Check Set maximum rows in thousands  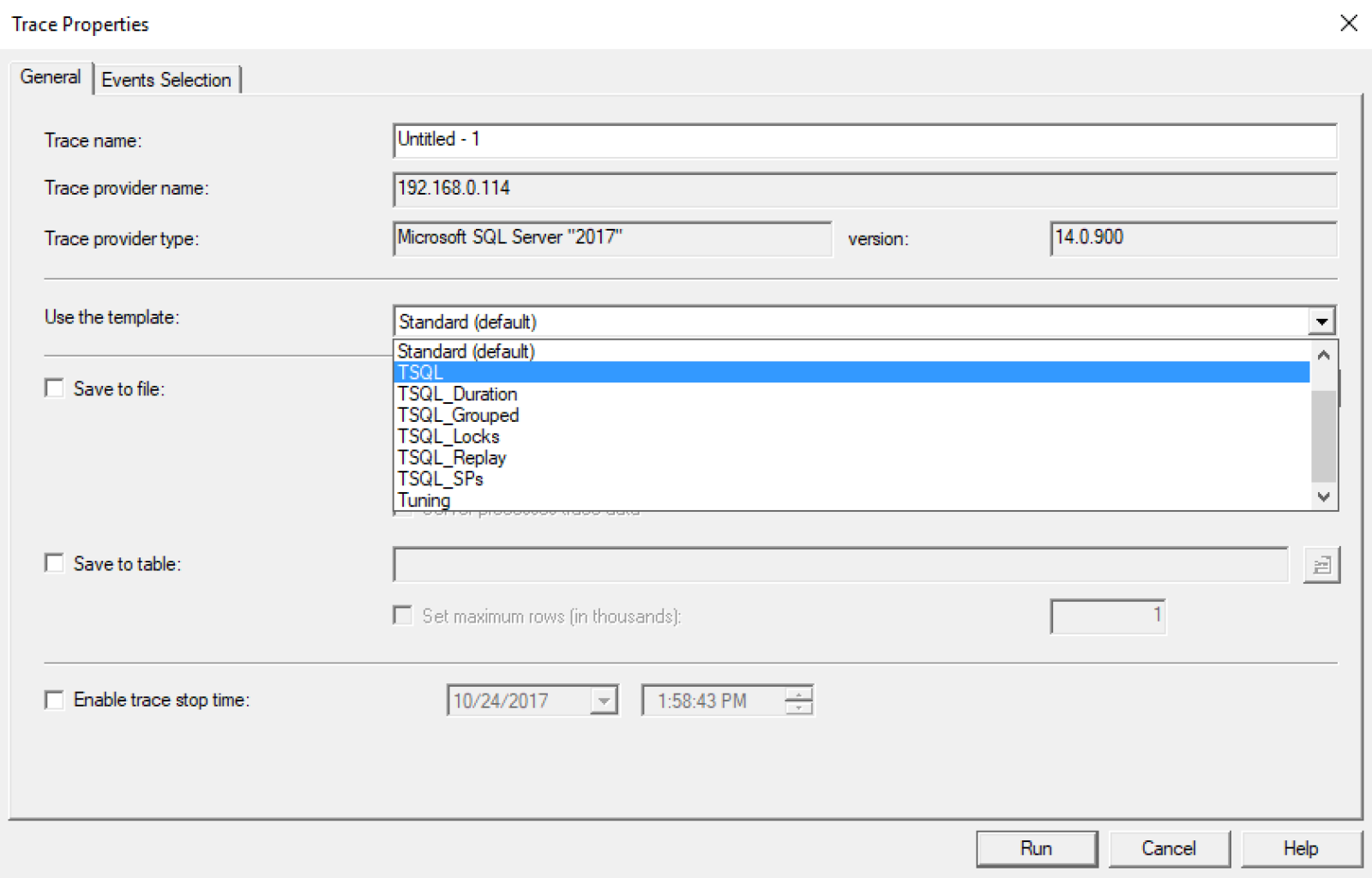402,615
